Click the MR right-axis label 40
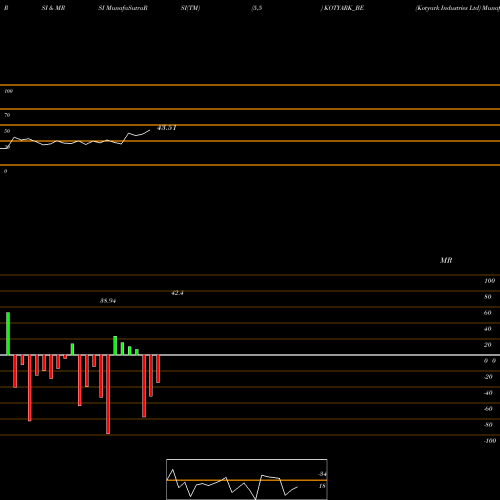 [488, 329]
